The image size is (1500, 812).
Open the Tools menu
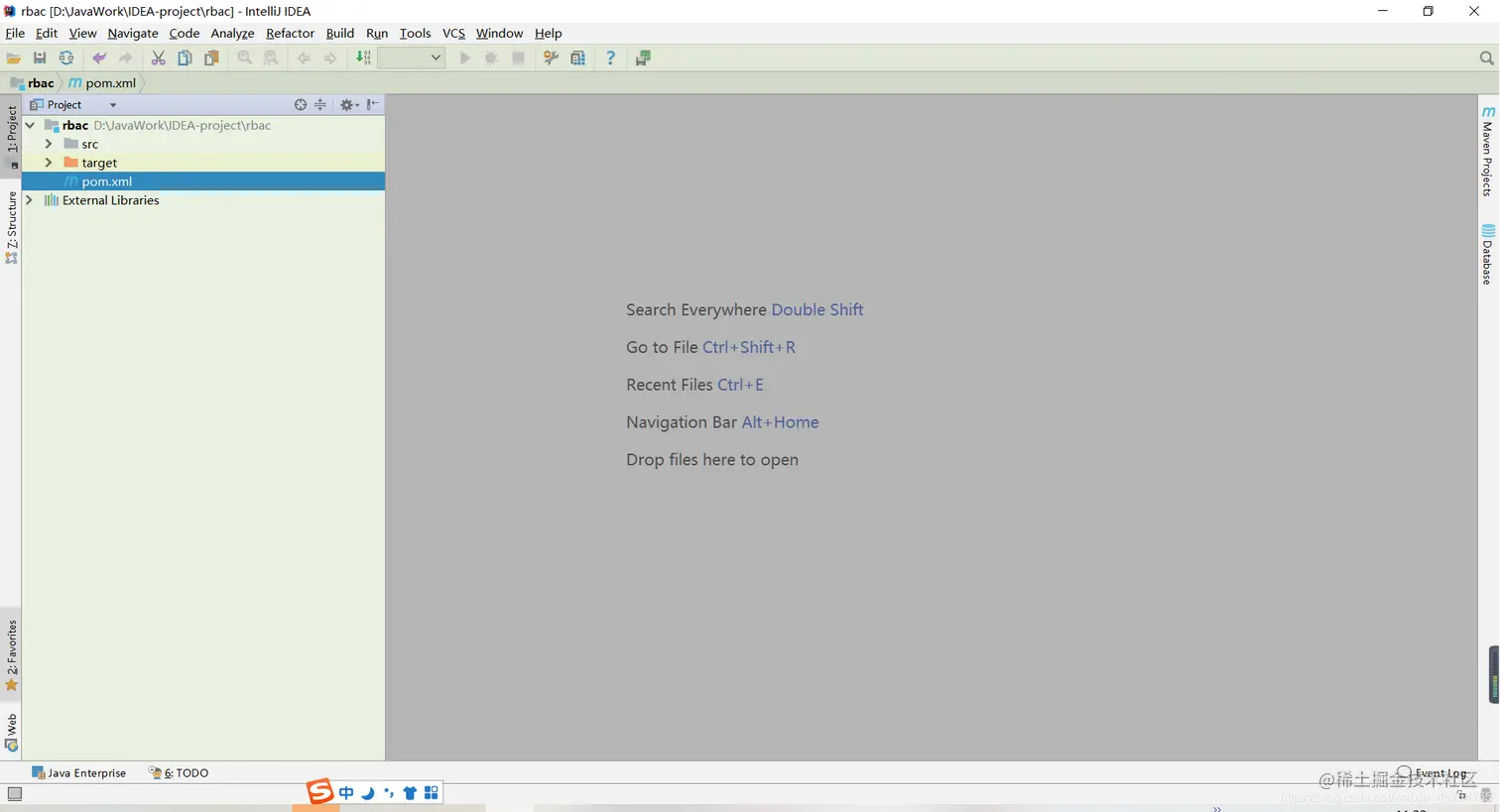(415, 33)
